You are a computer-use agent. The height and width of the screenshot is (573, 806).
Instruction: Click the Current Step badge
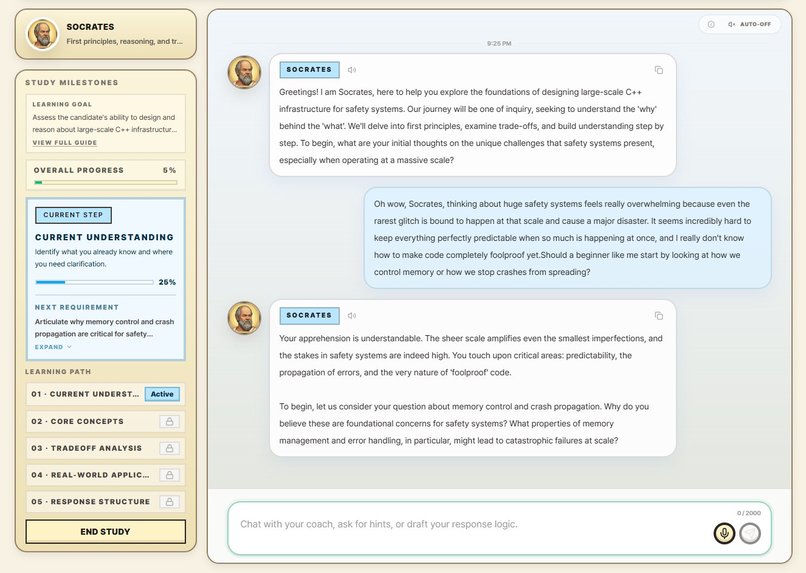coord(74,215)
